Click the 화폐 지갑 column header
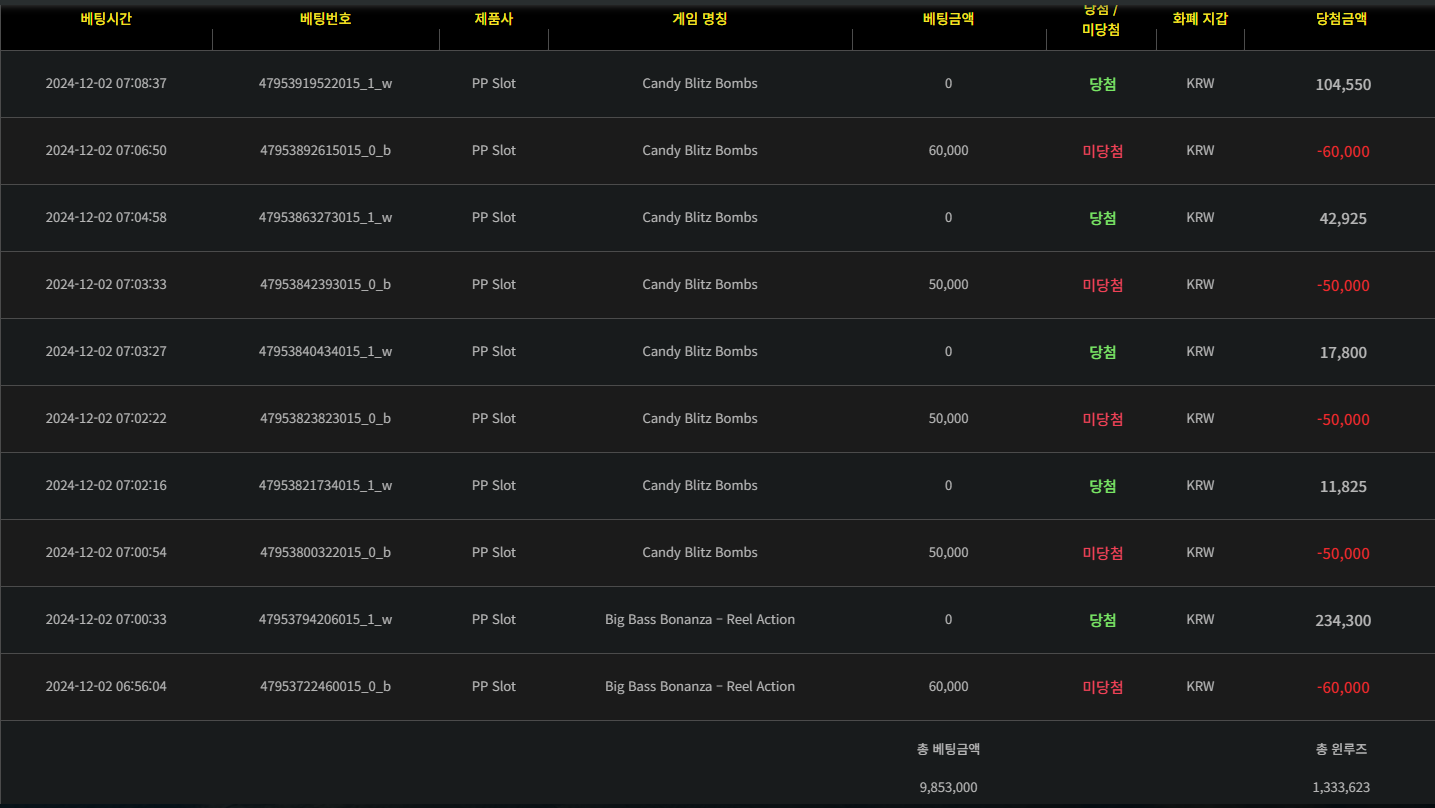This screenshot has height=808, width=1435. pos(1200,19)
